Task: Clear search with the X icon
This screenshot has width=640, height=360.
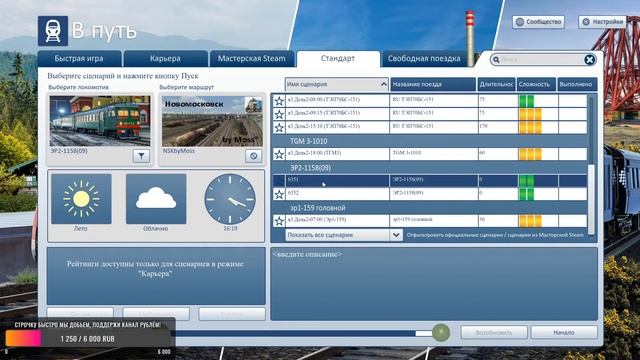Action: coord(589,60)
